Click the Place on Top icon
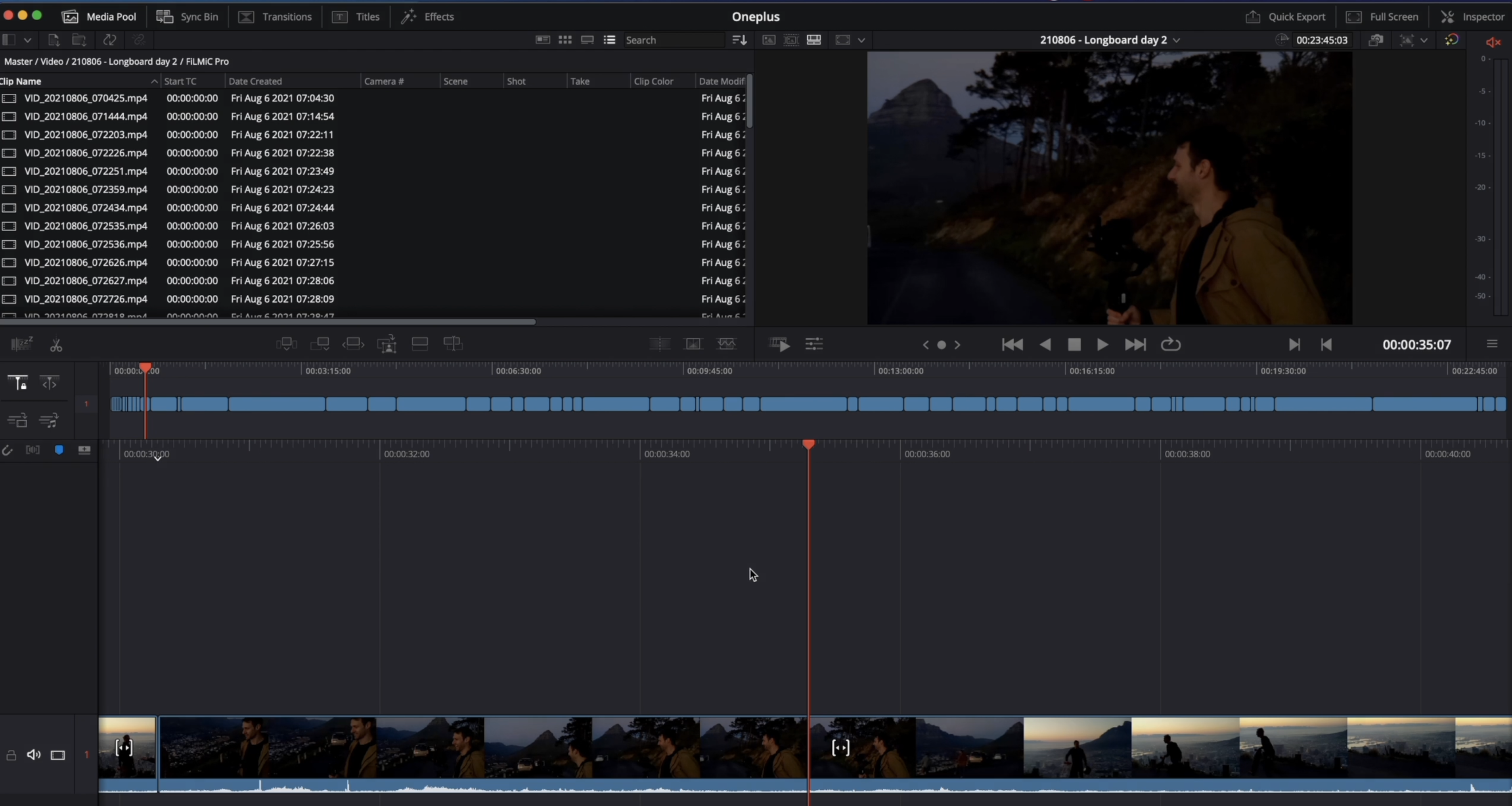Viewport: 1512px width, 806px height. [x=420, y=344]
